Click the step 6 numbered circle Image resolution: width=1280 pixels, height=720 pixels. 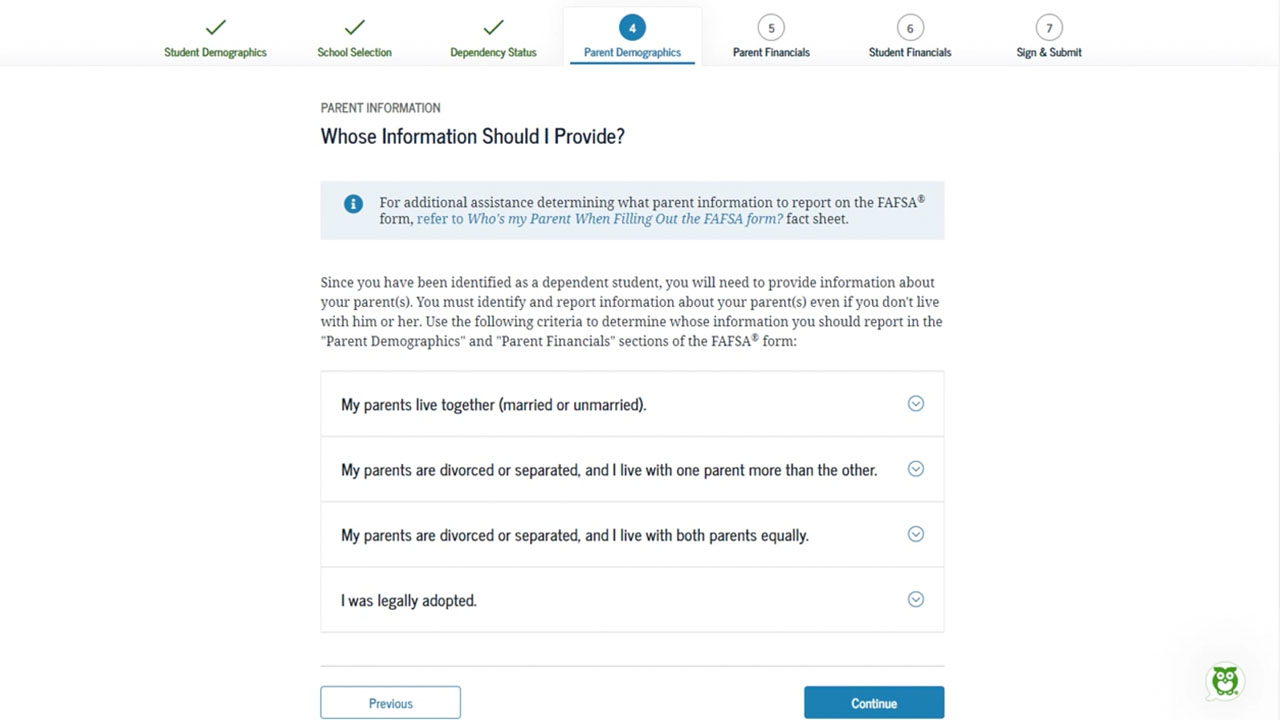point(909,29)
